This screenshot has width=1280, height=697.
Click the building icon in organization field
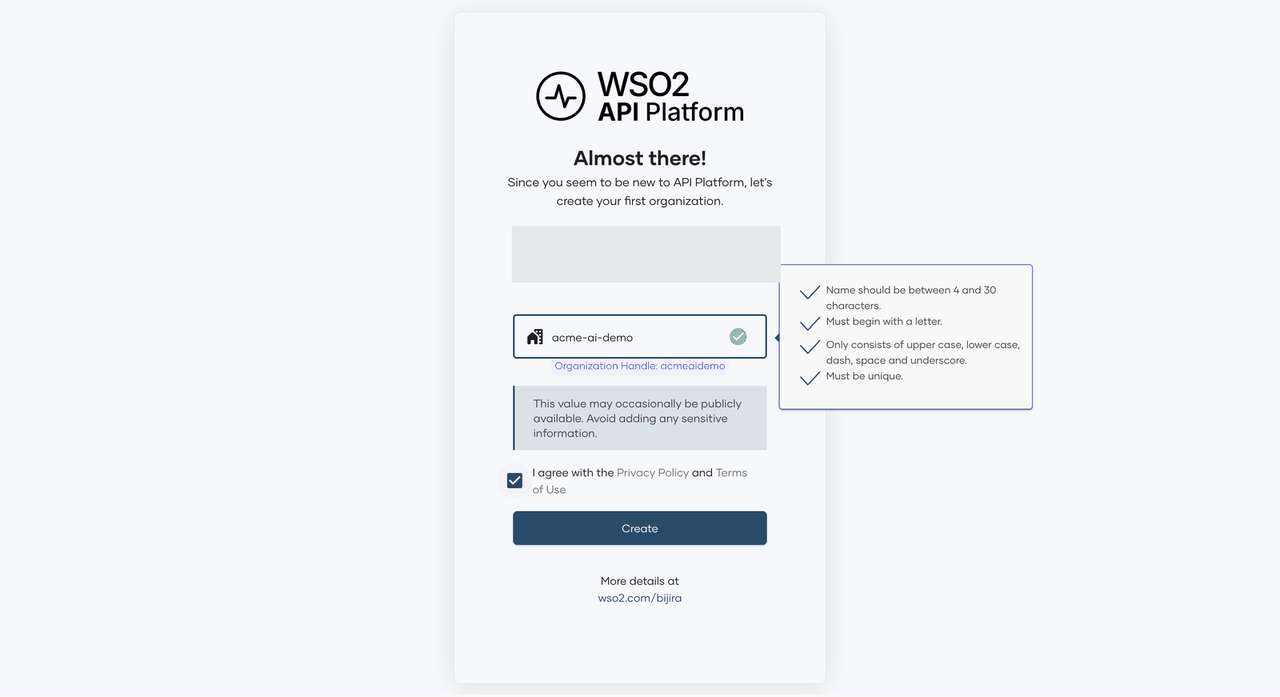point(535,337)
